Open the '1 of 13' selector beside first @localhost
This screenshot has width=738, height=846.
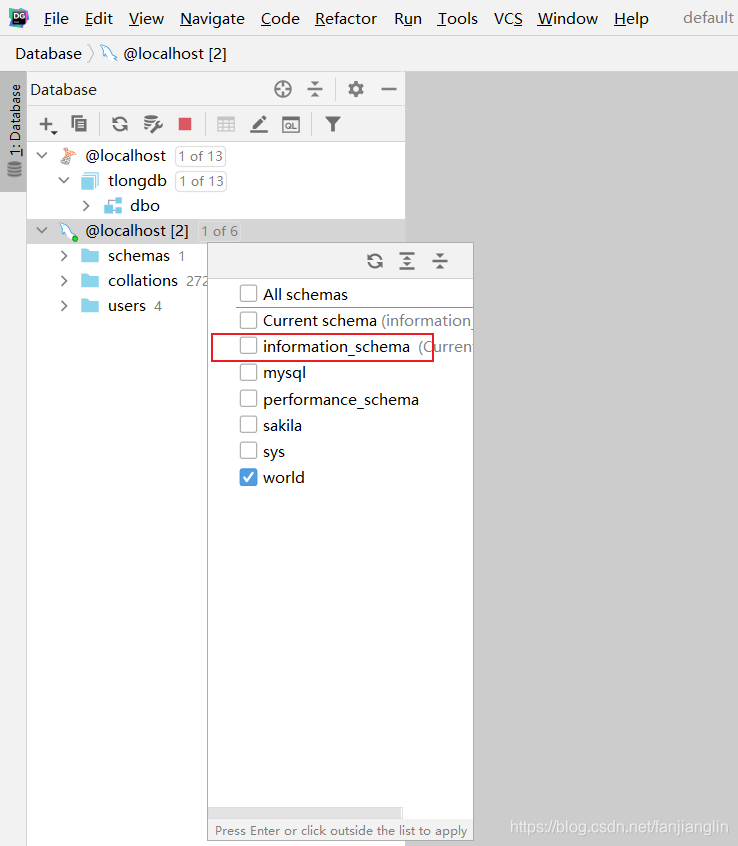tap(200, 156)
